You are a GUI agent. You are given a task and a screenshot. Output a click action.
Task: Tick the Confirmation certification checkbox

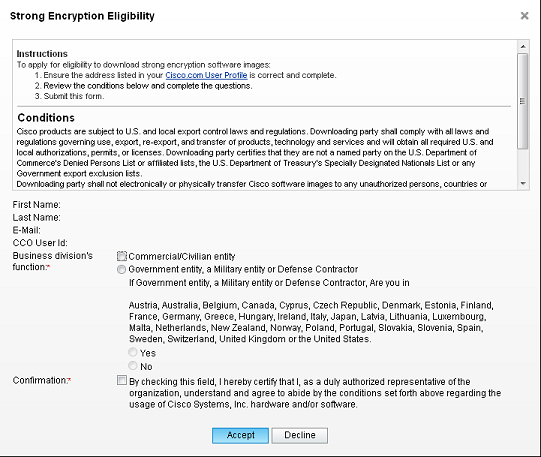click(x=122, y=380)
